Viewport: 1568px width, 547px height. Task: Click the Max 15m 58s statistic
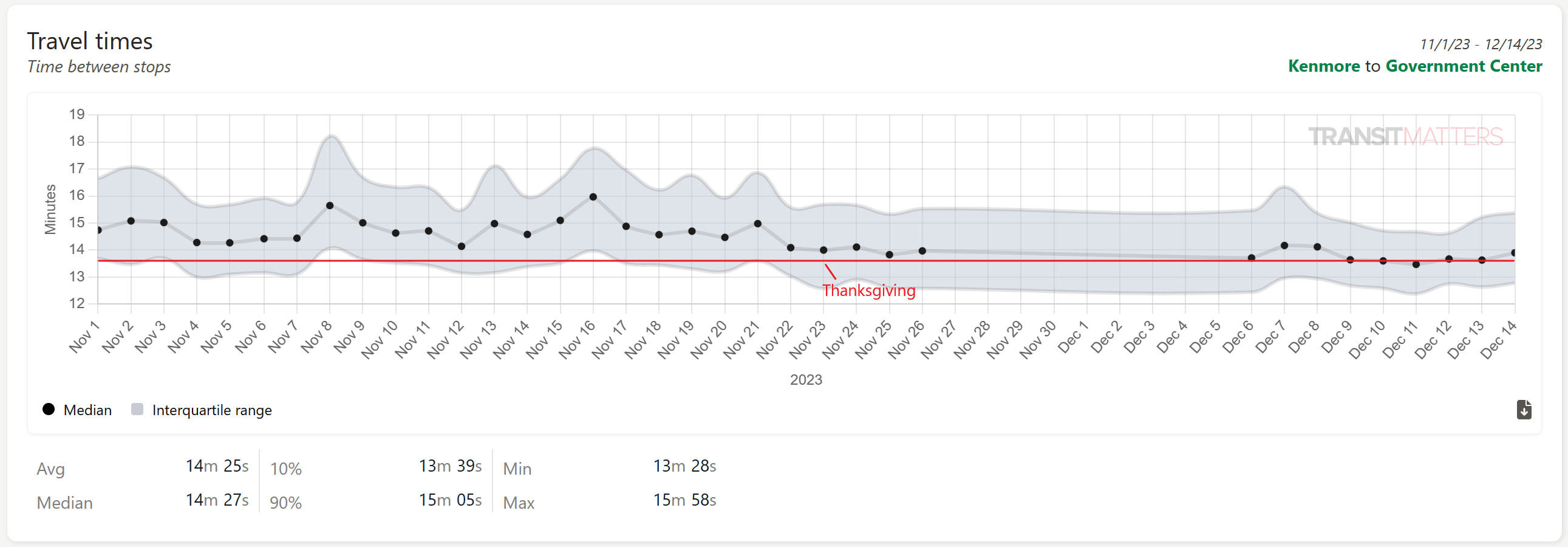684,500
